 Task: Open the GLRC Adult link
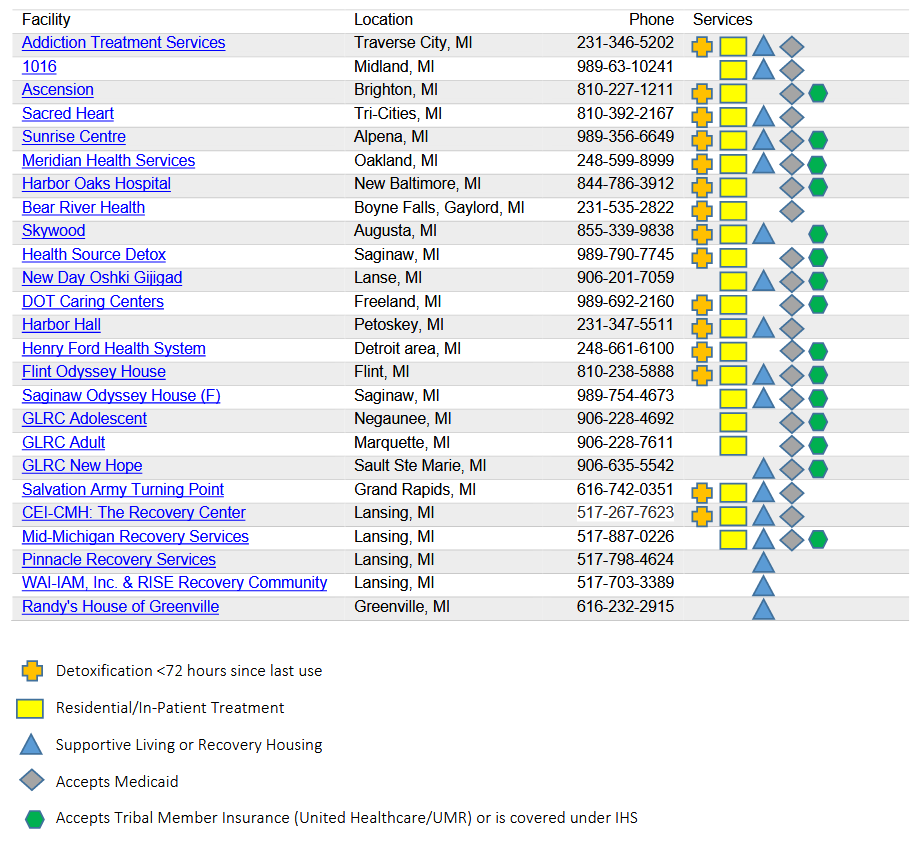(64, 443)
